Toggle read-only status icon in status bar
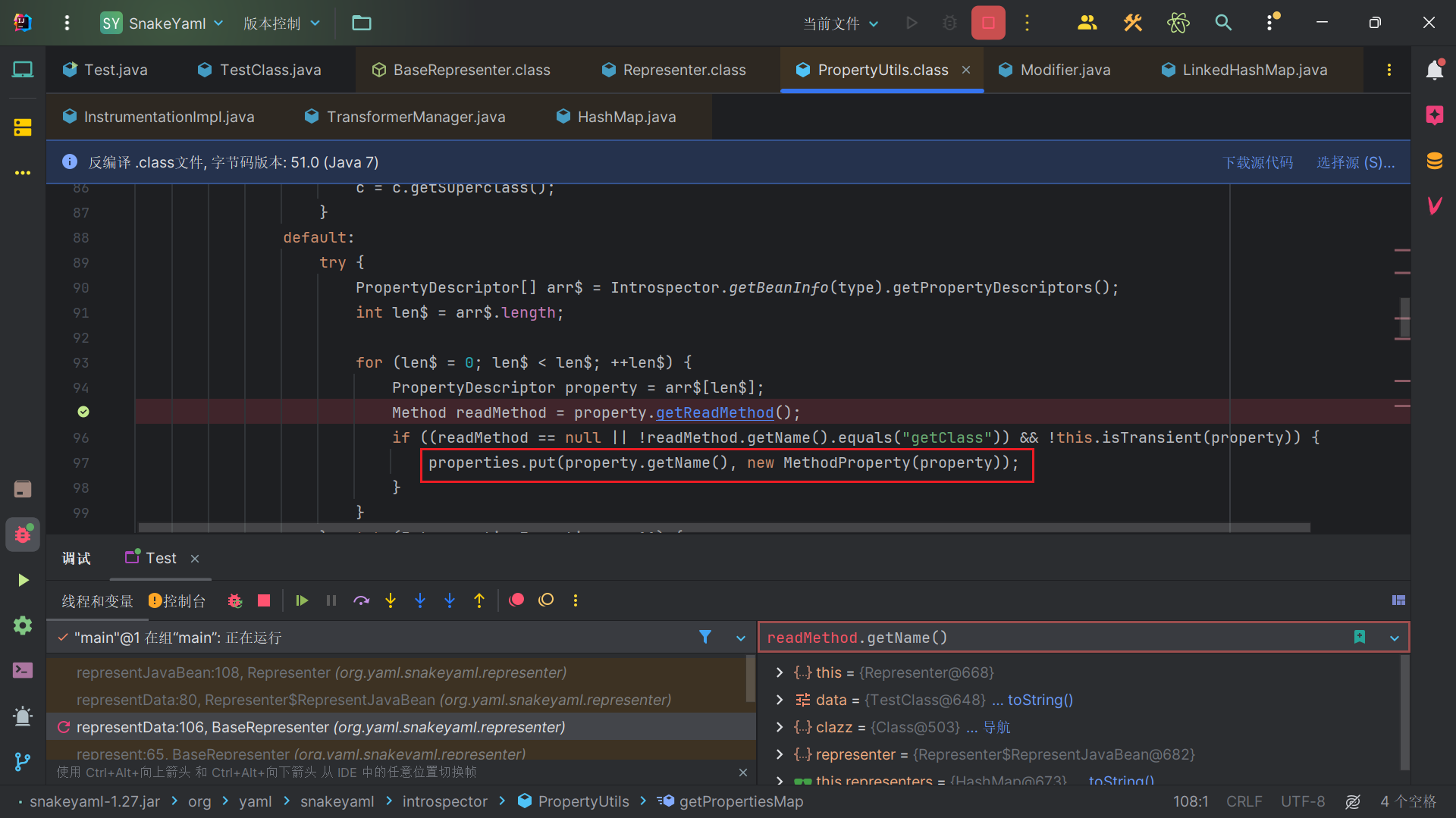 1353,801
